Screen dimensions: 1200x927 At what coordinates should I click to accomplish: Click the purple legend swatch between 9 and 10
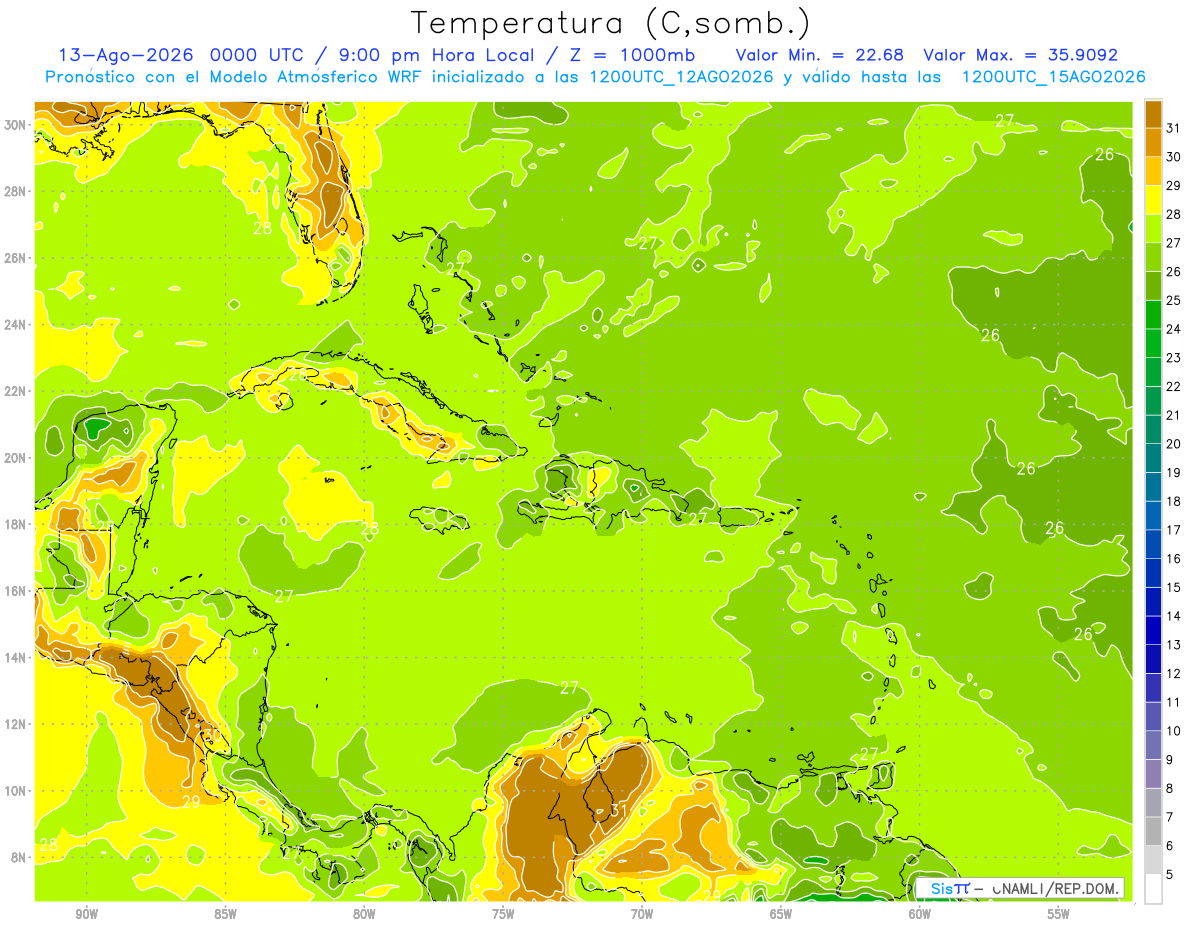click(x=1153, y=745)
